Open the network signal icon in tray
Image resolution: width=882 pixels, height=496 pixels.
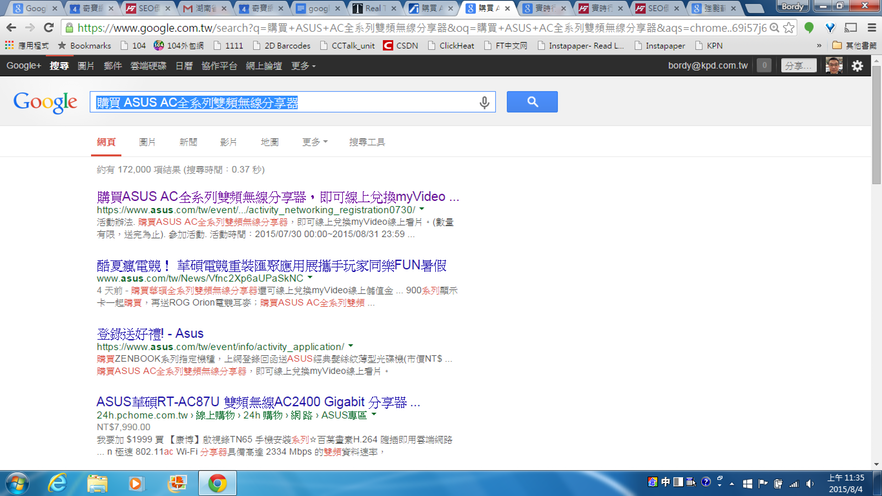tap(794, 484)
